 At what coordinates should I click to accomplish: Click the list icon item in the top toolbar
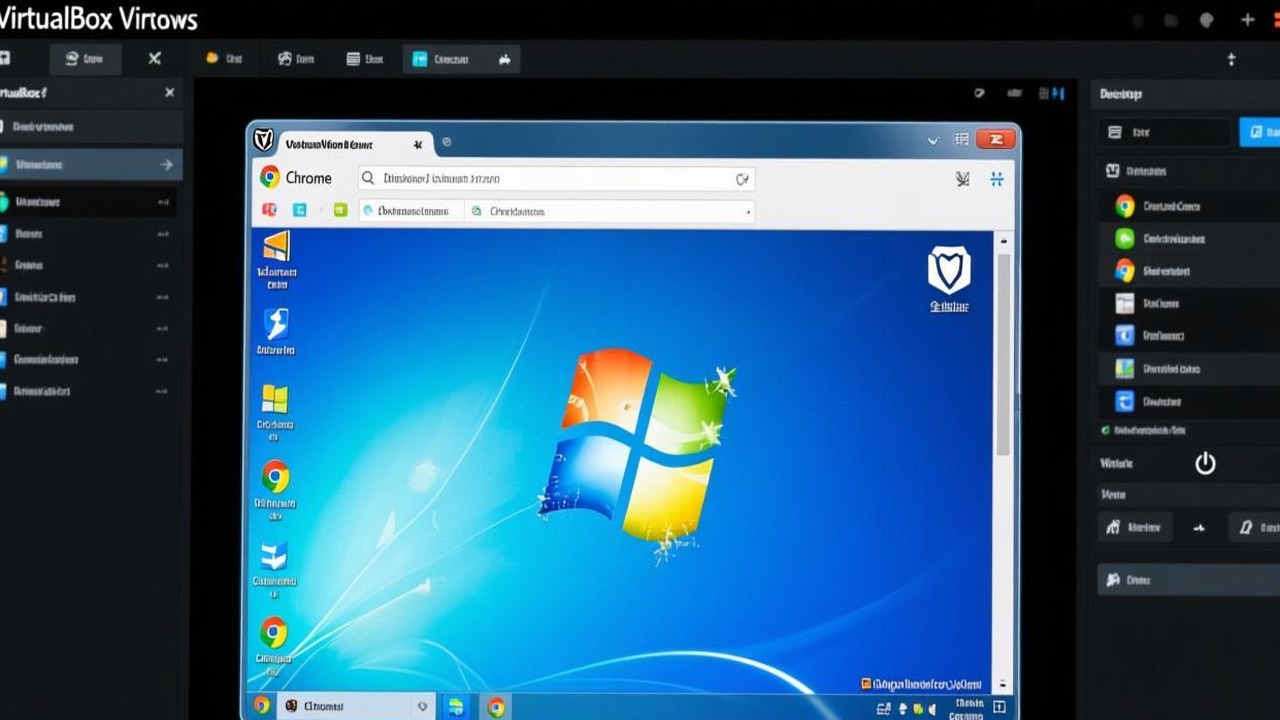pos(365,59)
